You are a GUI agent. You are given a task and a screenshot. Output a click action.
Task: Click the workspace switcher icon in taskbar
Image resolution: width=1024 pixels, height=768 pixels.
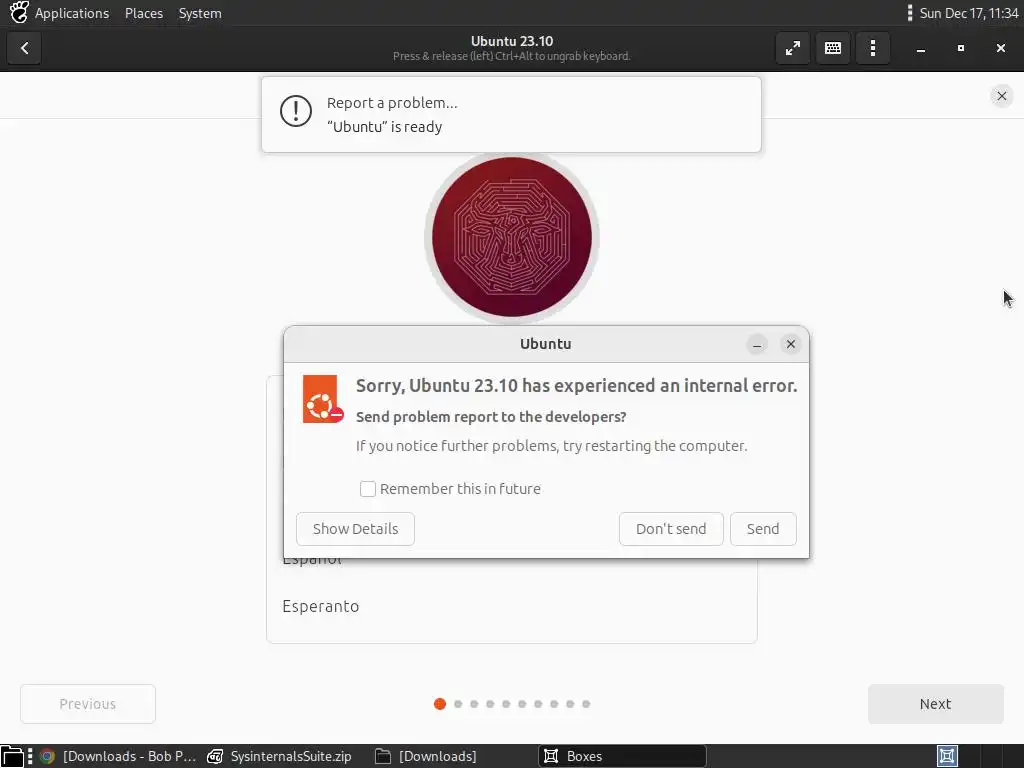947,756
